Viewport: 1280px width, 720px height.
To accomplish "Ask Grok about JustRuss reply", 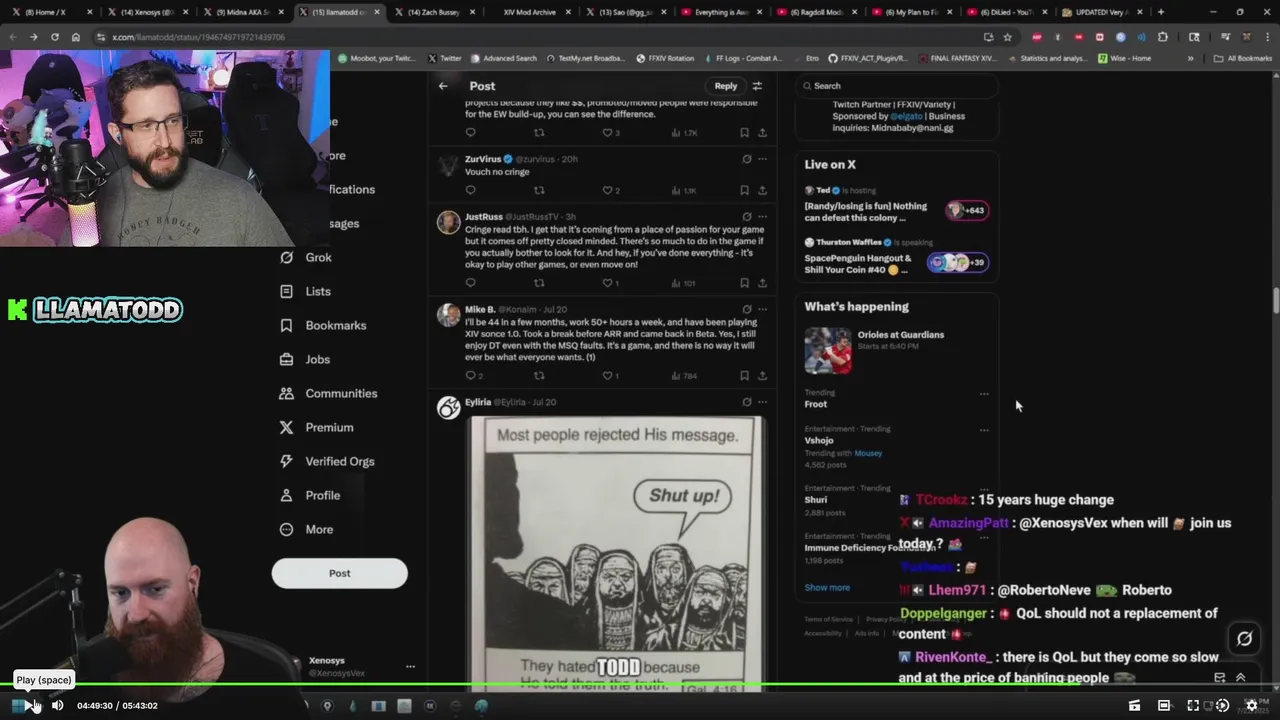I will (x=746, y=216).
